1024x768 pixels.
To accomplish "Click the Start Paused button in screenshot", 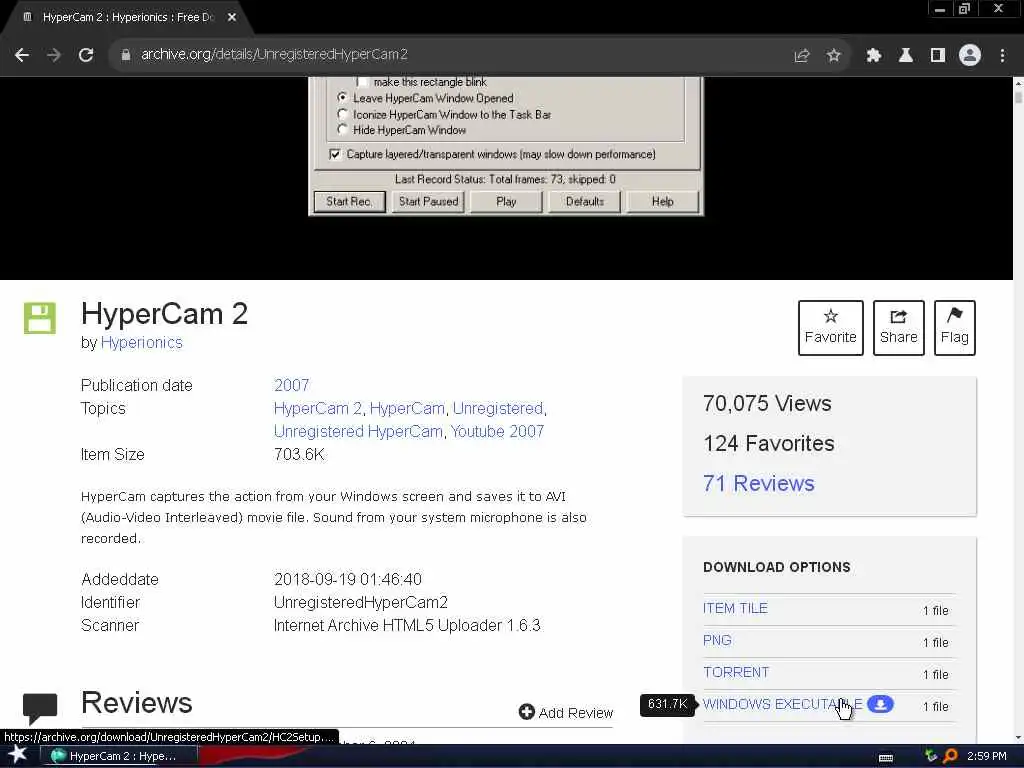I will pyautogui.click(x=428, y=201).
